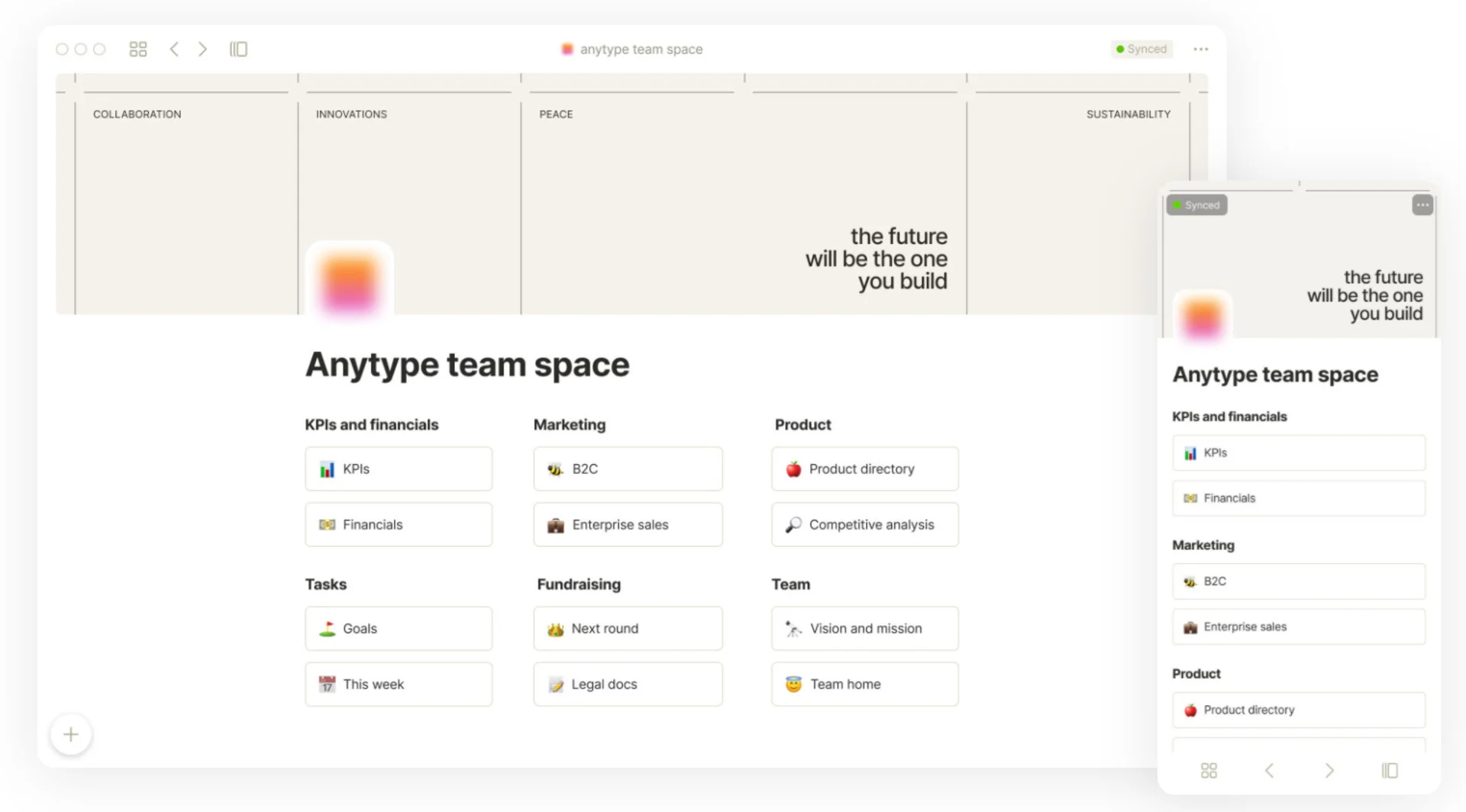
Task: Open the Team home page
Action: coord(864,684)
